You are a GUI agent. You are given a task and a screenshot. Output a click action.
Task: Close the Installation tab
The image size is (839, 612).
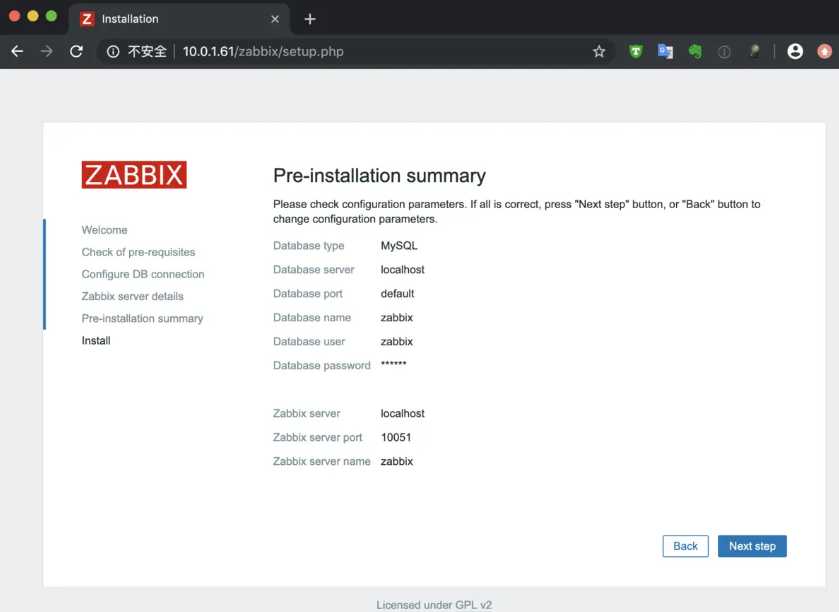[275, 19]
